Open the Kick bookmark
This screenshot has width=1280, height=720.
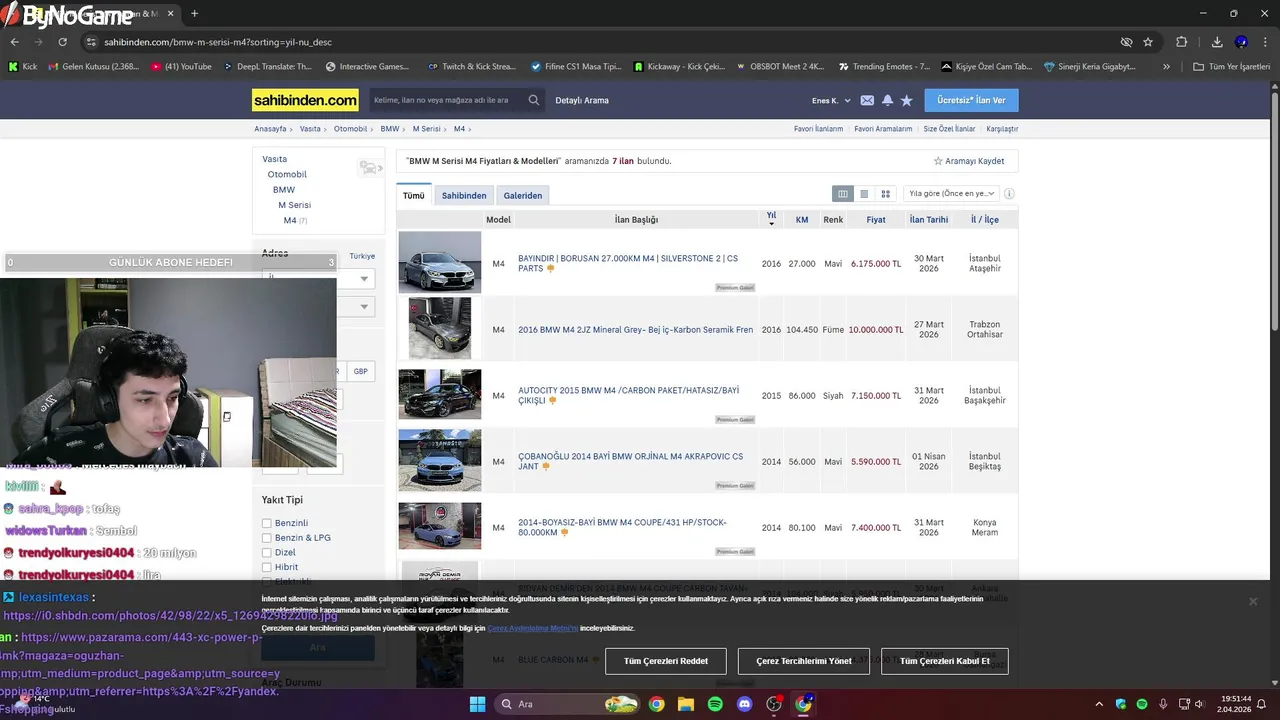[x=22, y=67]
